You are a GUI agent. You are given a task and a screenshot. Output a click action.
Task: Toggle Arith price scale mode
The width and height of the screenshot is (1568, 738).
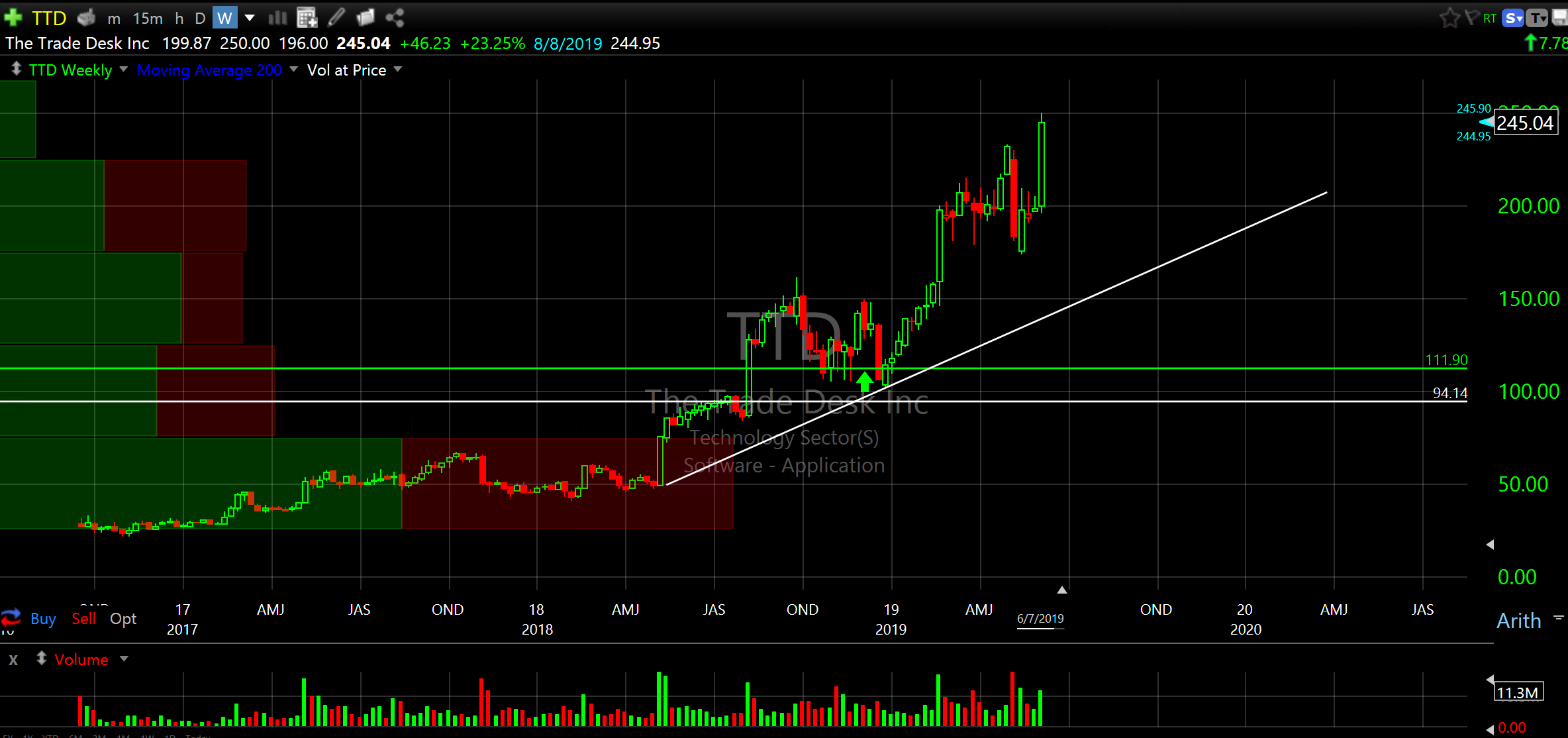[1518, 621]
